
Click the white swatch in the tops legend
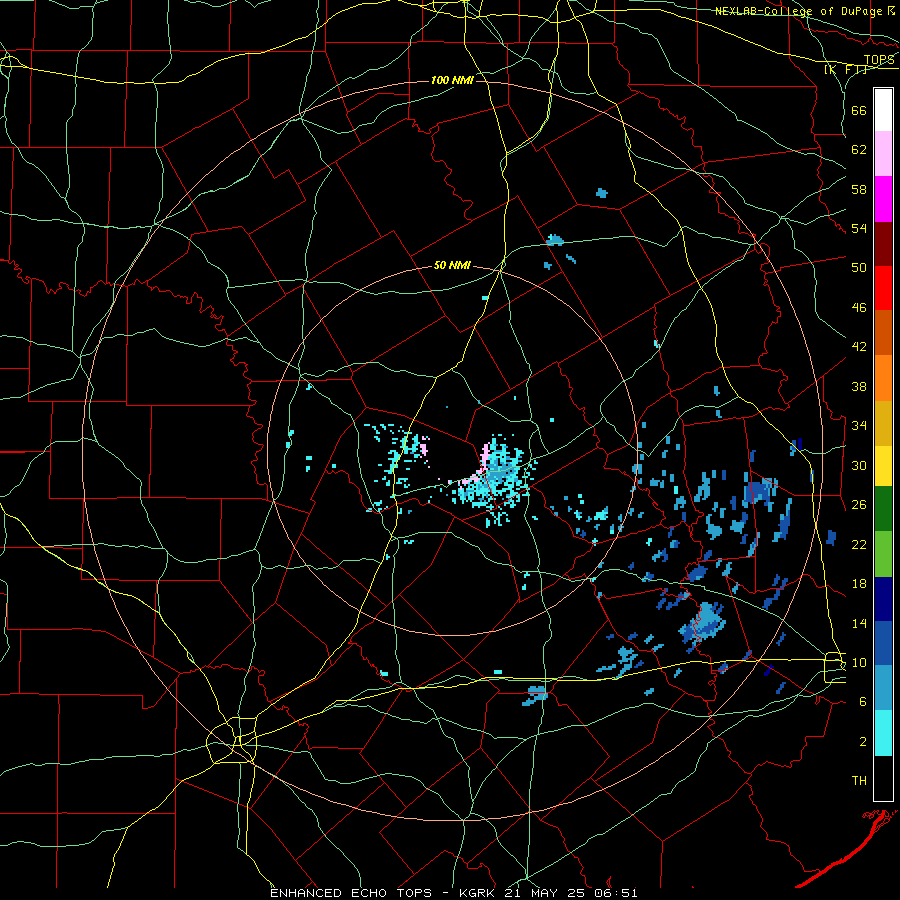coord(883,110)
